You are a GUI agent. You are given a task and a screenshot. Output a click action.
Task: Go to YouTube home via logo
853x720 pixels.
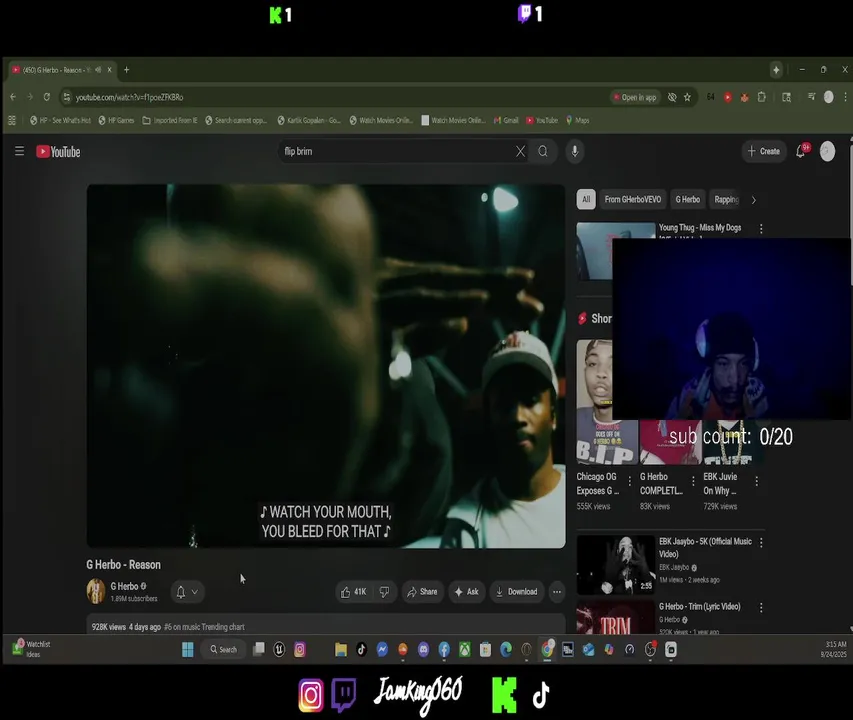click(58, 152)
